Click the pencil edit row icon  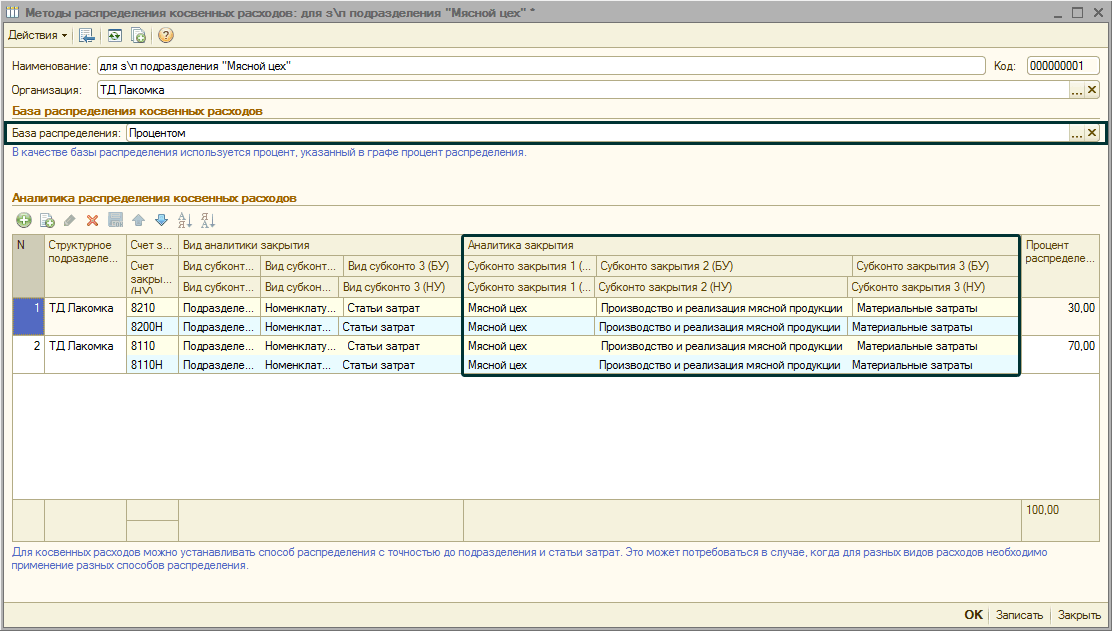(x=69, y=220)
